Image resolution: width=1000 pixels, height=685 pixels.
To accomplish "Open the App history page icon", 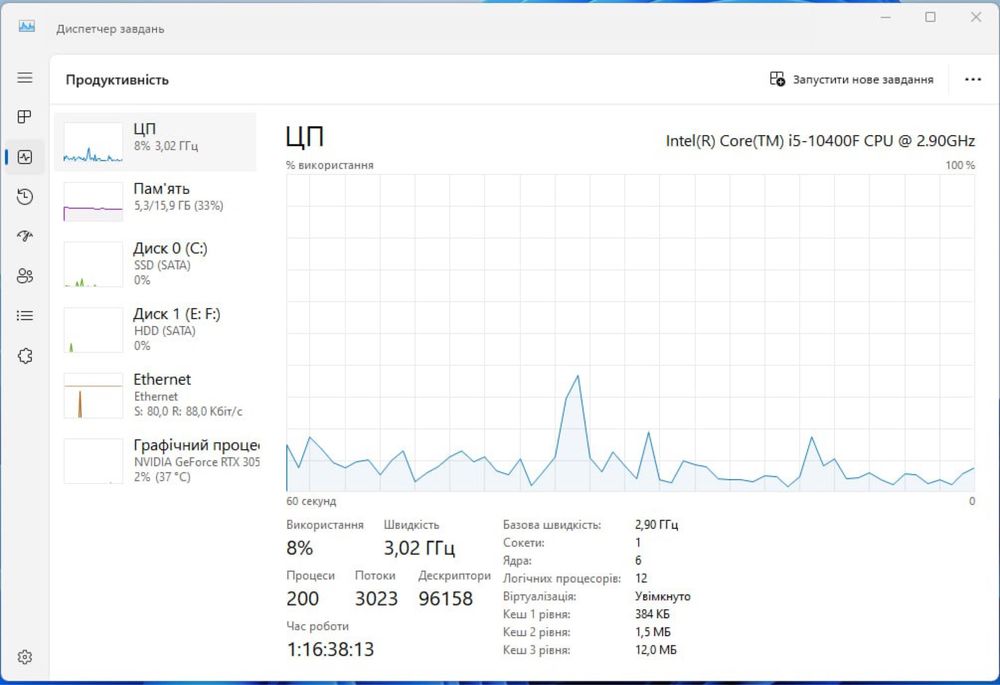I will 25,196.
